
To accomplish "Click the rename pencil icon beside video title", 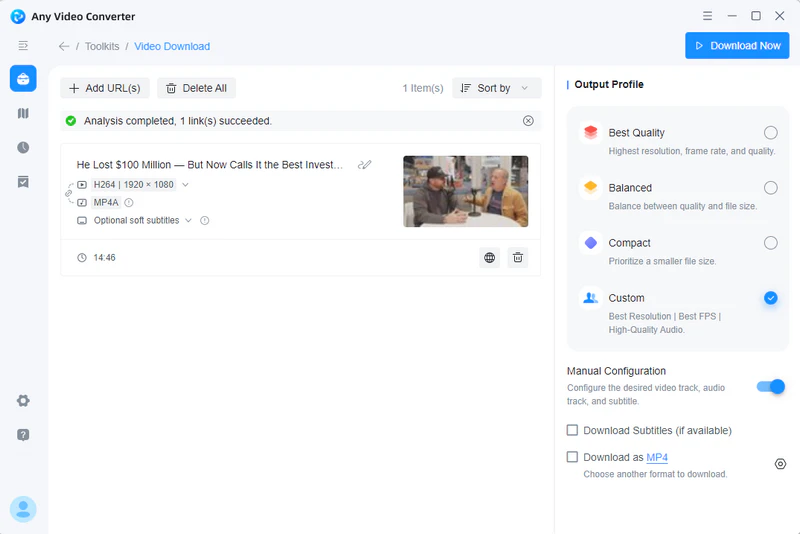I will click(365, 165).
